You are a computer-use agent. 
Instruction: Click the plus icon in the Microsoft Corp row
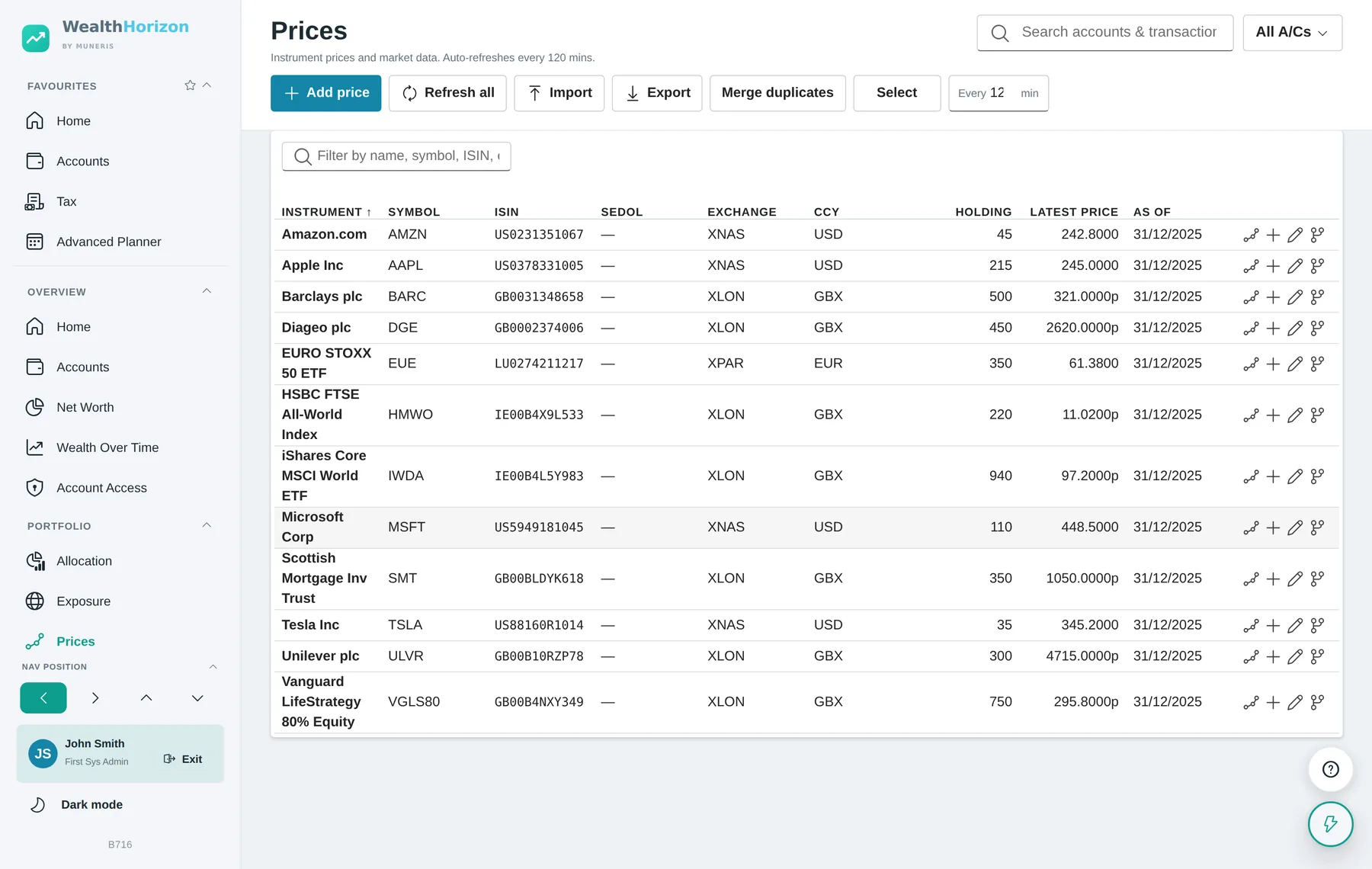click(1273, 527)
